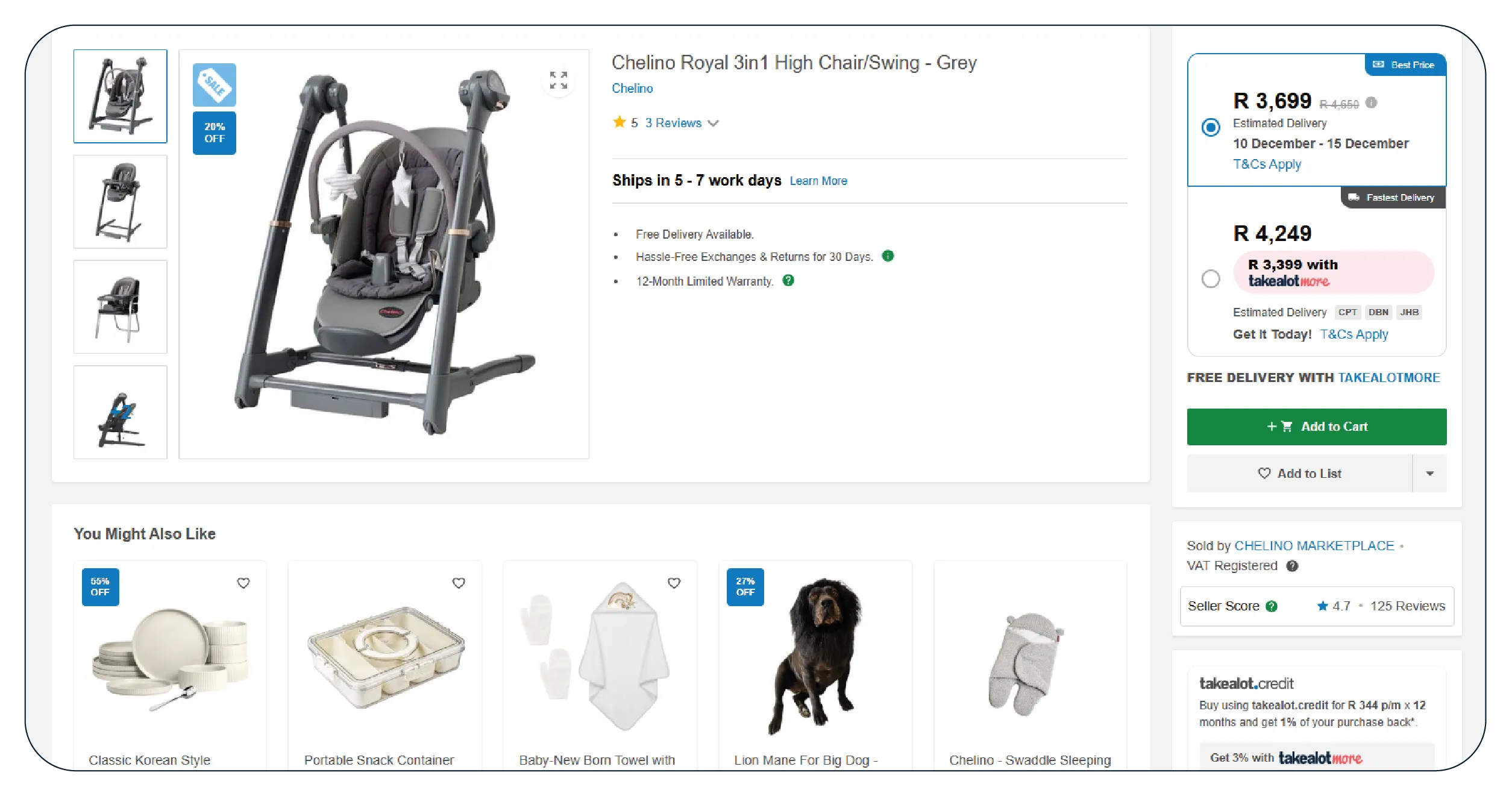Viewport: 1512px width, 796px height.
Task: Show info about Hassle-Free Exchanges & Returns
Action: tap(888, 256)
